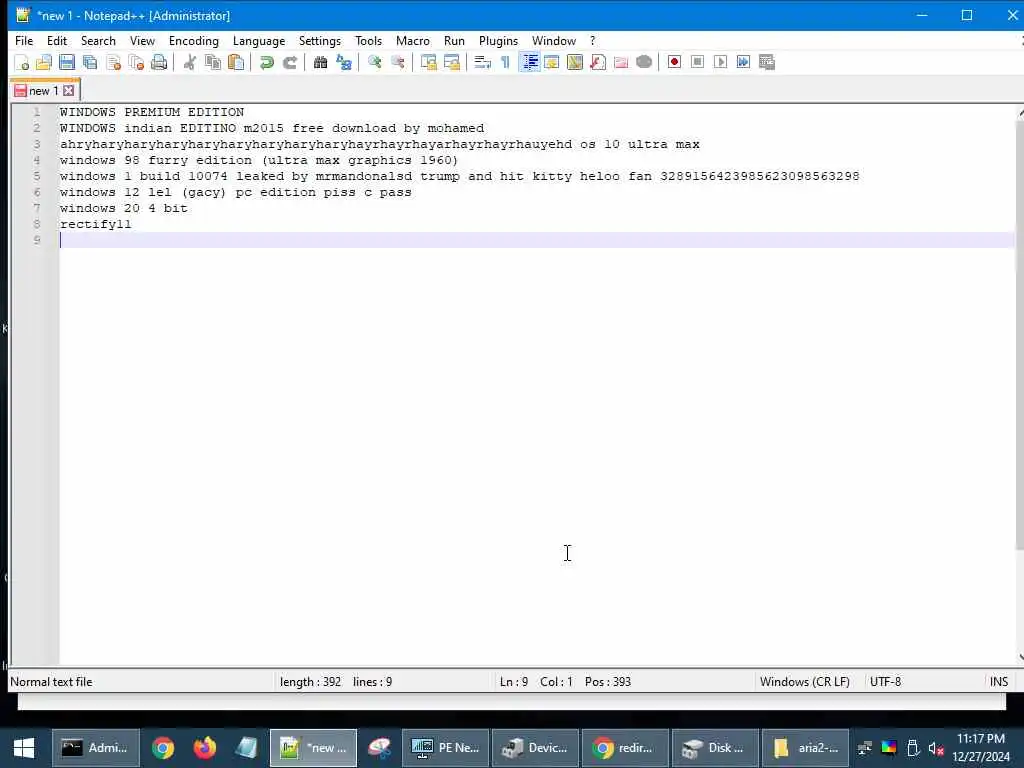Click the UTF-8 encoding status entry

tap(886, 682)
